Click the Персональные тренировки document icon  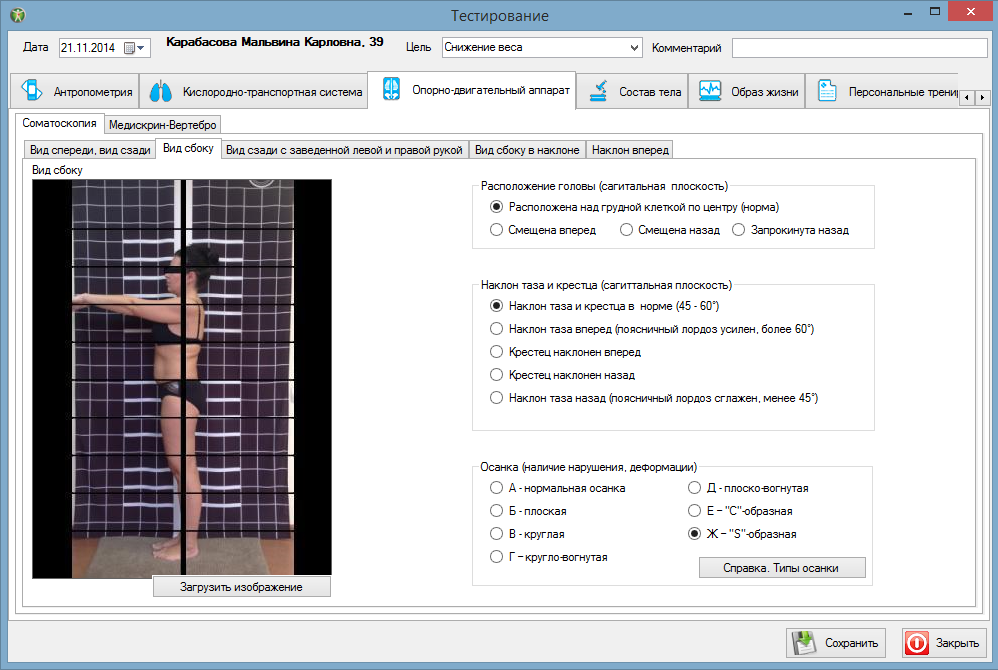click(x=827, y=91)
